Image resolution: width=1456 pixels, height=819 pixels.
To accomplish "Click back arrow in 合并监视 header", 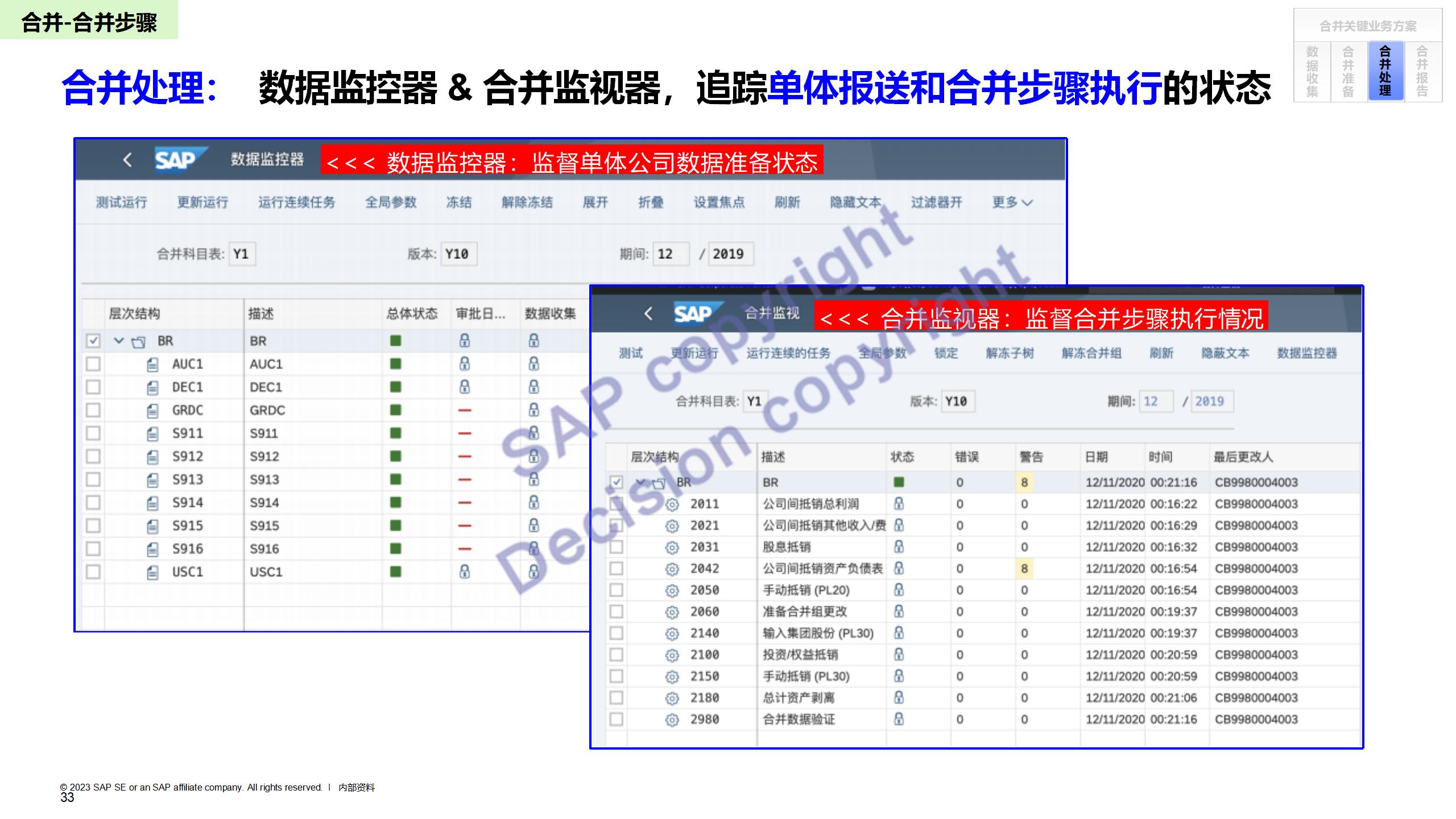I will [x=648, y=313].
